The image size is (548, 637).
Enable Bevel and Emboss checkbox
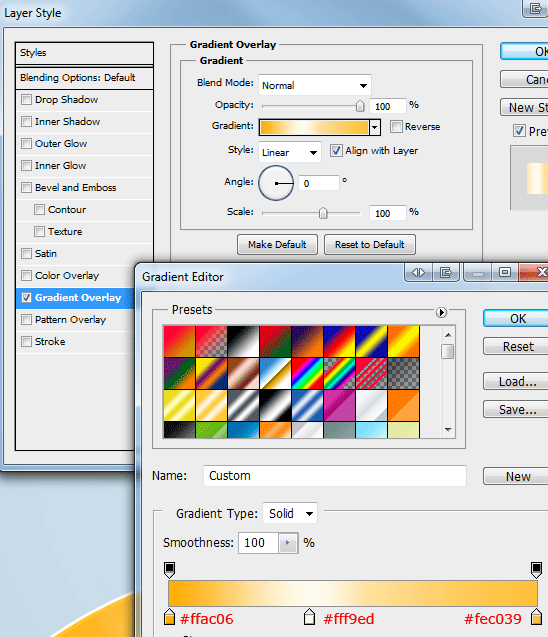pyautogui.click(x=26, y=187)
